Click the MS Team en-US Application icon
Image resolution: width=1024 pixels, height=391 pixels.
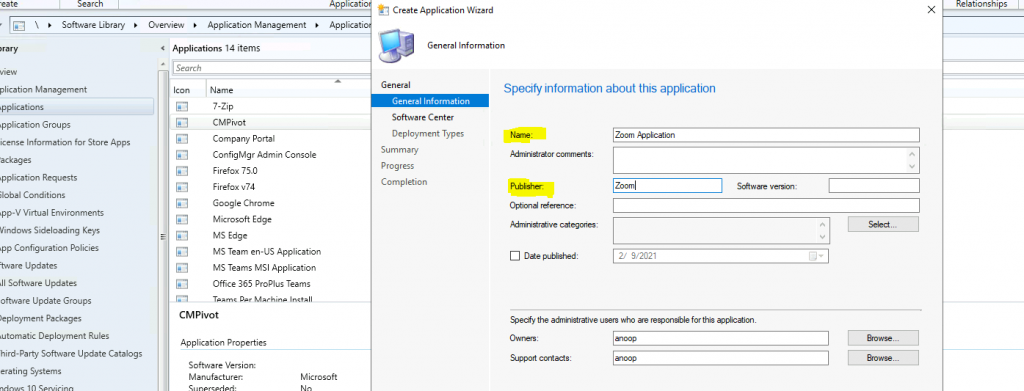click(182, 251)
